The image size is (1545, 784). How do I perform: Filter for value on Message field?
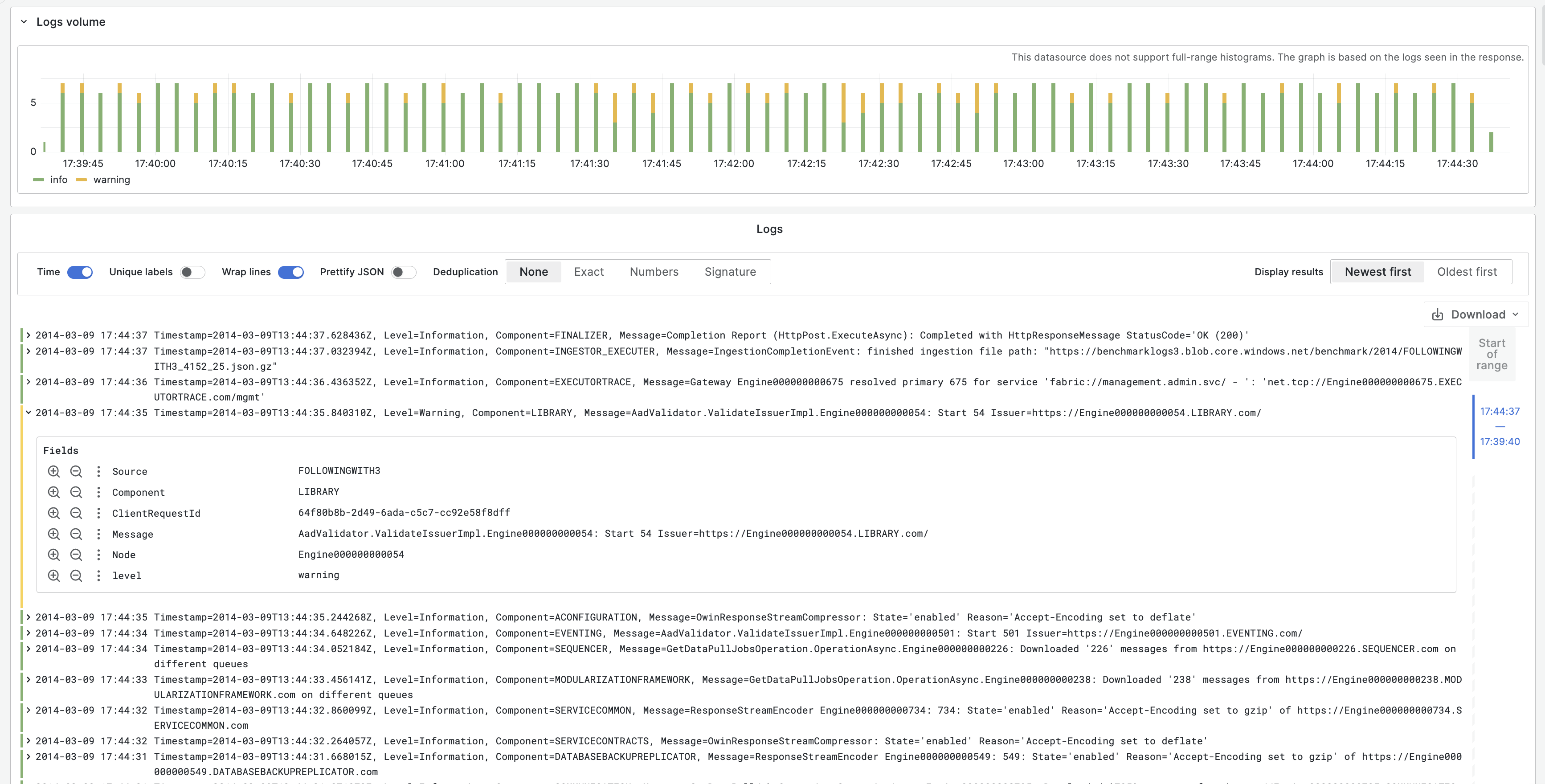tap(54, 534)
